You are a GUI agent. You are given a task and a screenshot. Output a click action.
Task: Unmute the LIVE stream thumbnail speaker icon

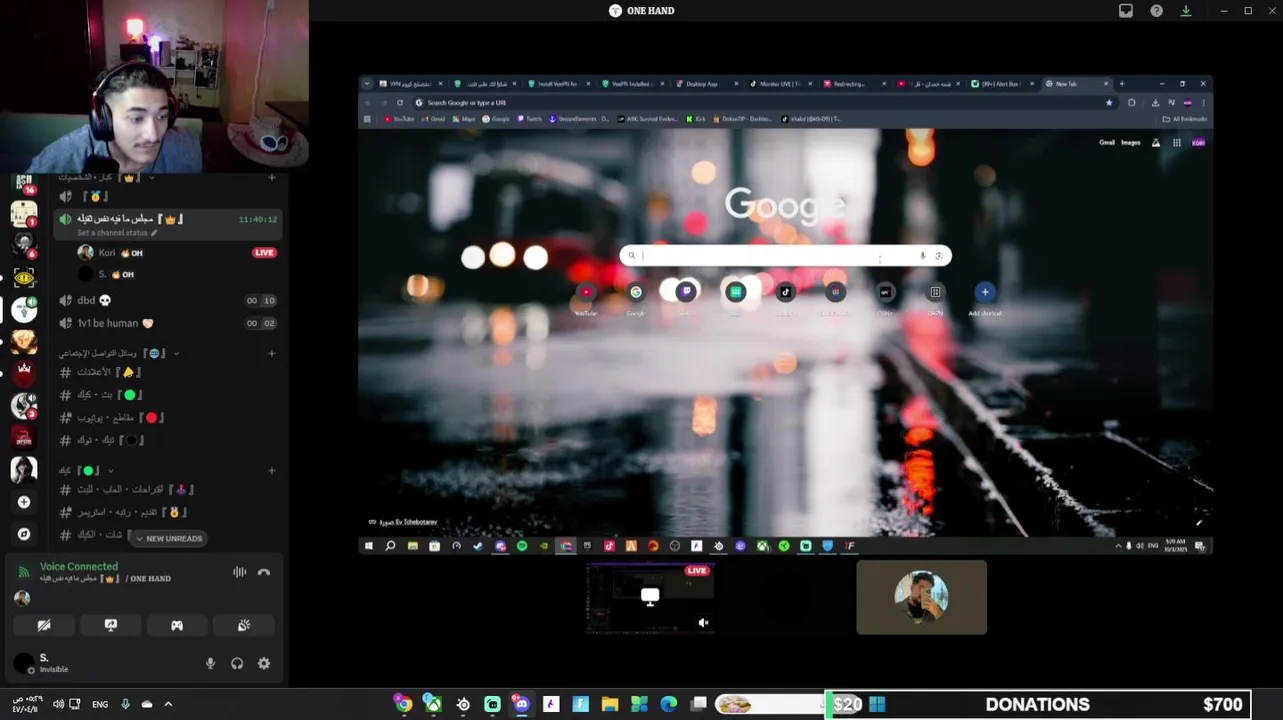(703, 623)
